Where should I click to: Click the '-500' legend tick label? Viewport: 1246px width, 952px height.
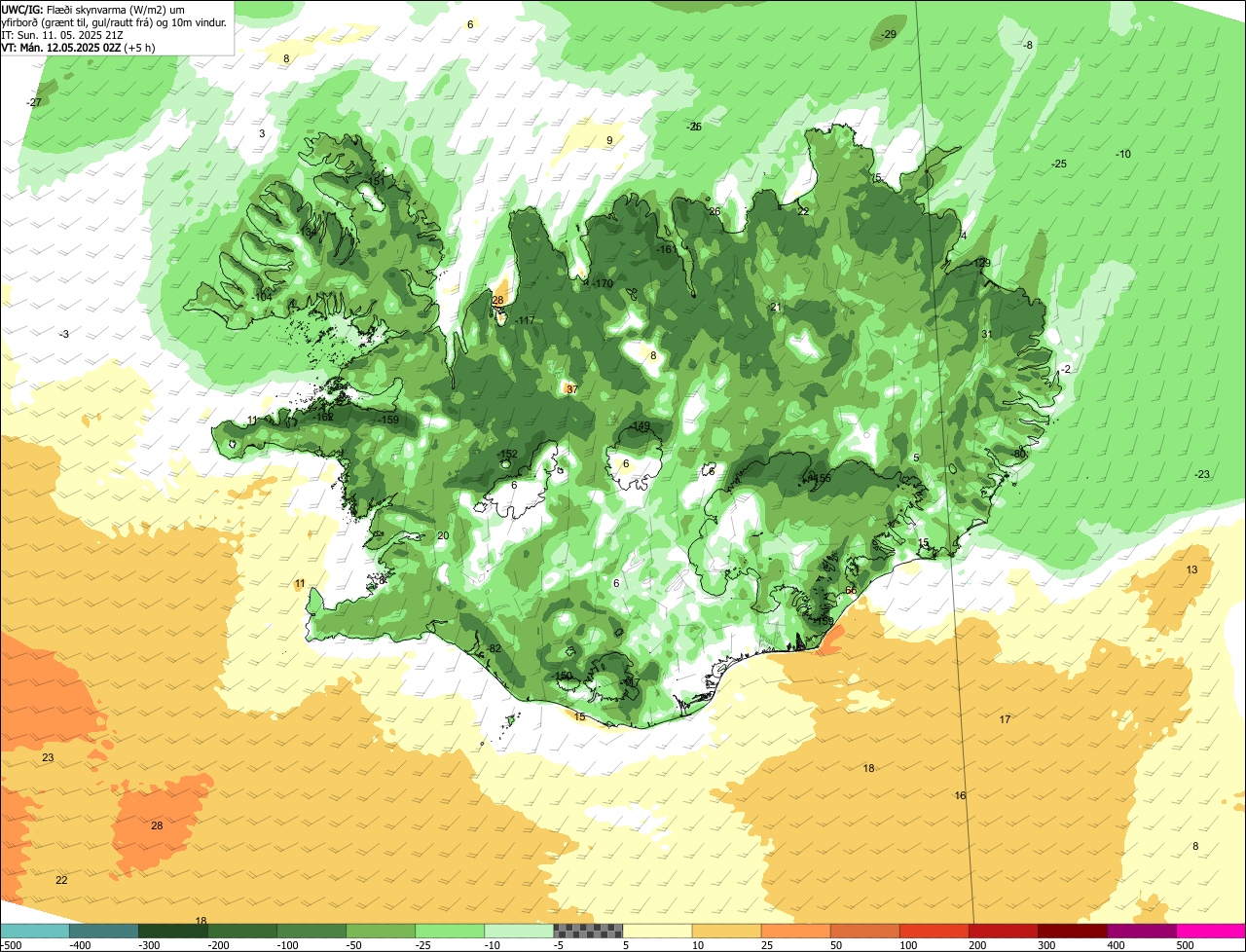coord(11,945)
